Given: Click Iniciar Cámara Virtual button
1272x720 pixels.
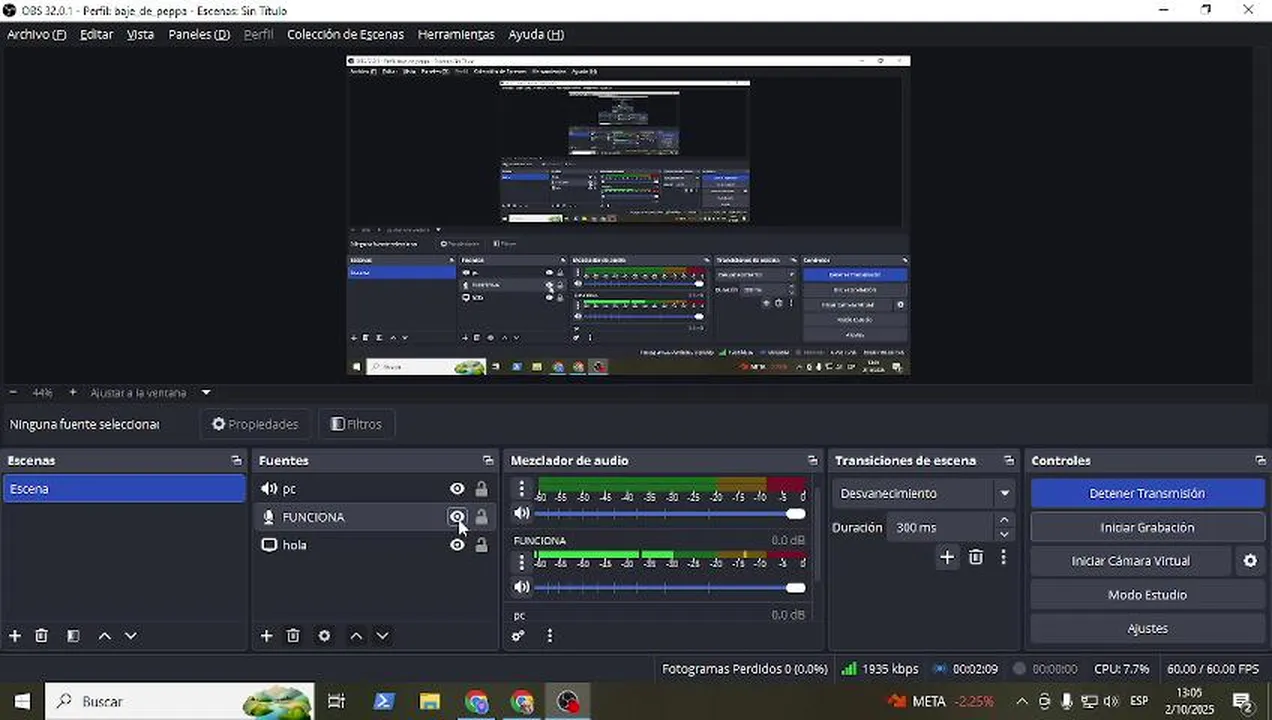Looking at the screenshot, I should click(x=1131, y=561).
